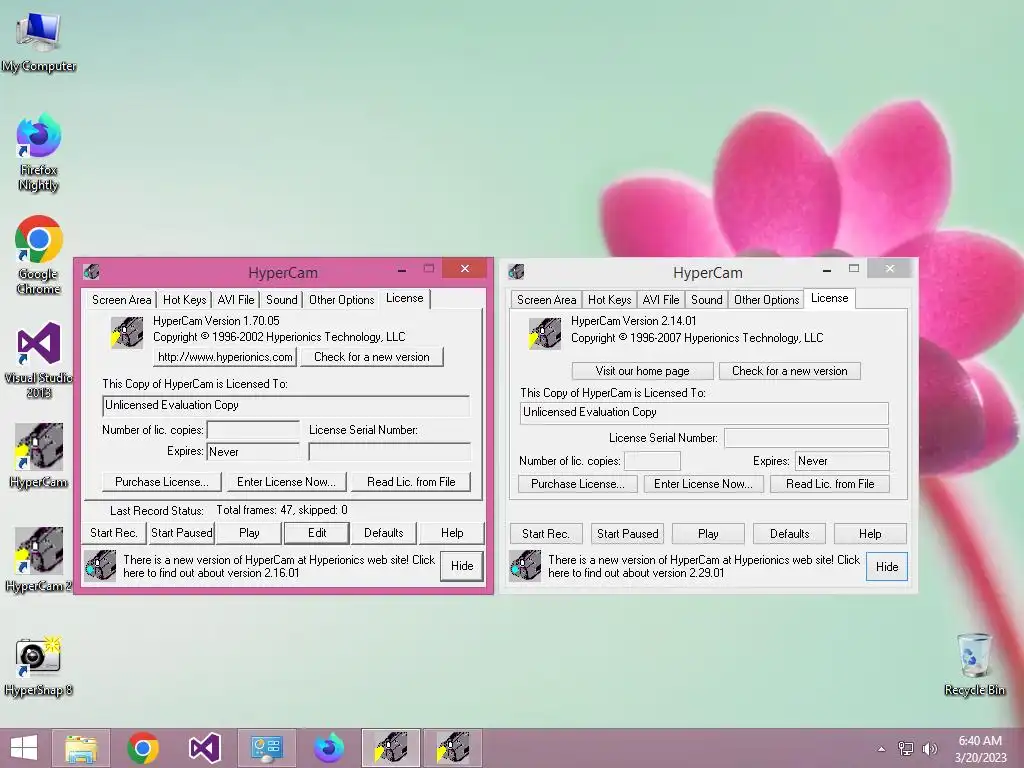Hide the version 2.29.01 update notice
Viewport: 1024px width, 768px height.
click(887, 567)
